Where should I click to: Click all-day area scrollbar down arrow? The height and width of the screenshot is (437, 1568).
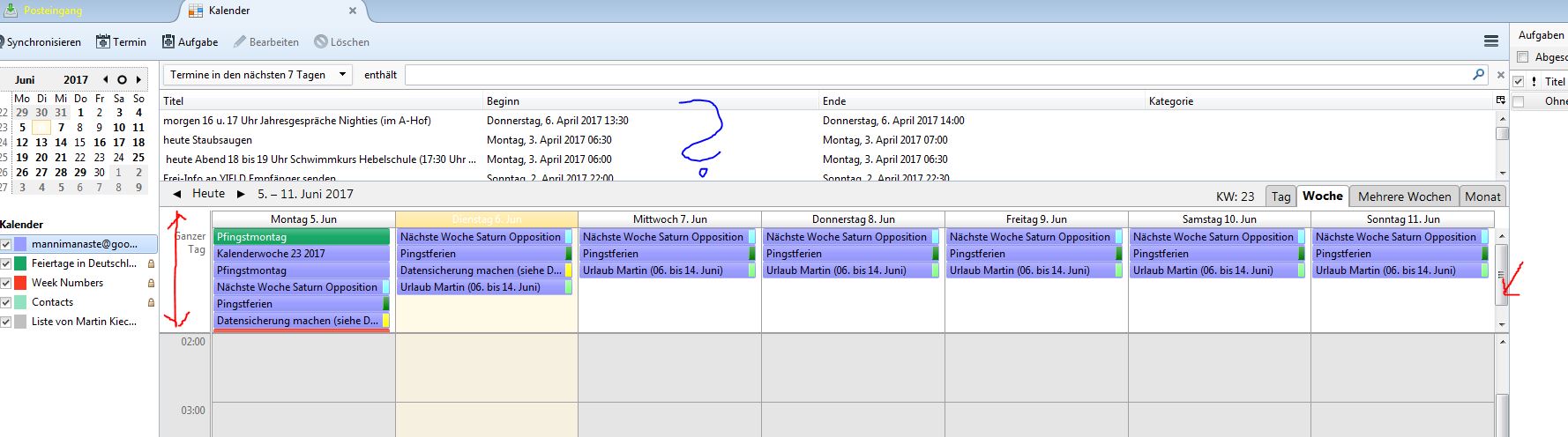pos(1502,325)
